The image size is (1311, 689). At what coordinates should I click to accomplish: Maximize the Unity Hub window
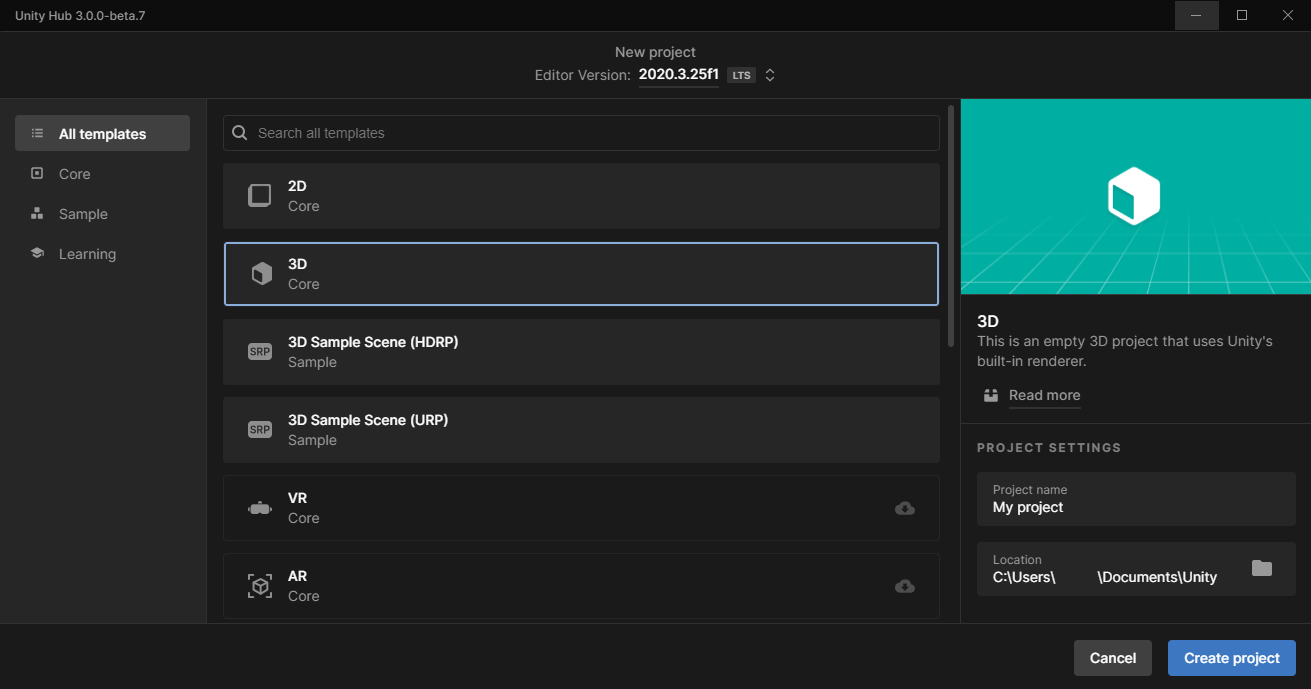point(1242,15)
